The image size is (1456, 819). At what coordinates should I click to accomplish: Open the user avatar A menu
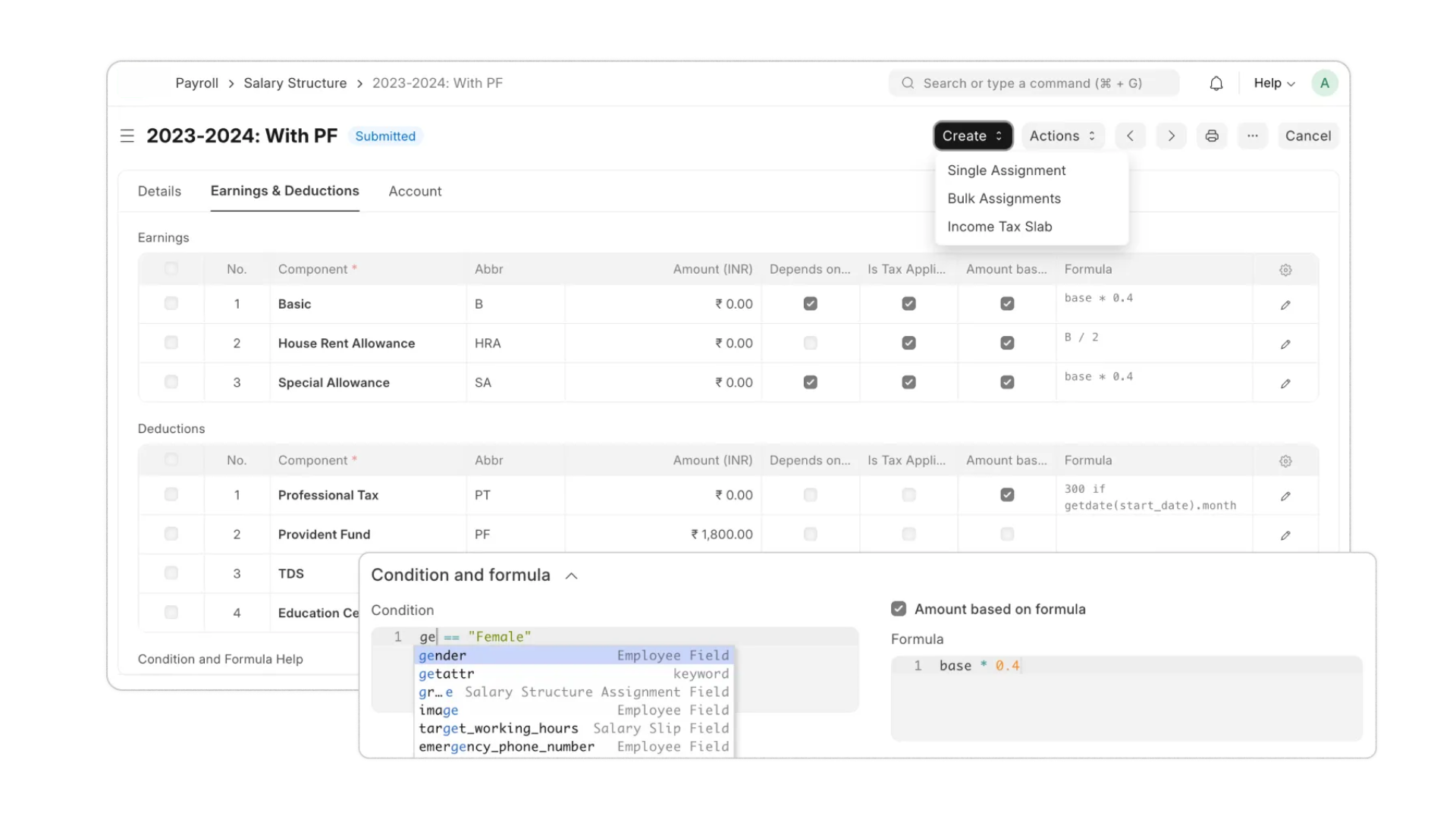1324,83
